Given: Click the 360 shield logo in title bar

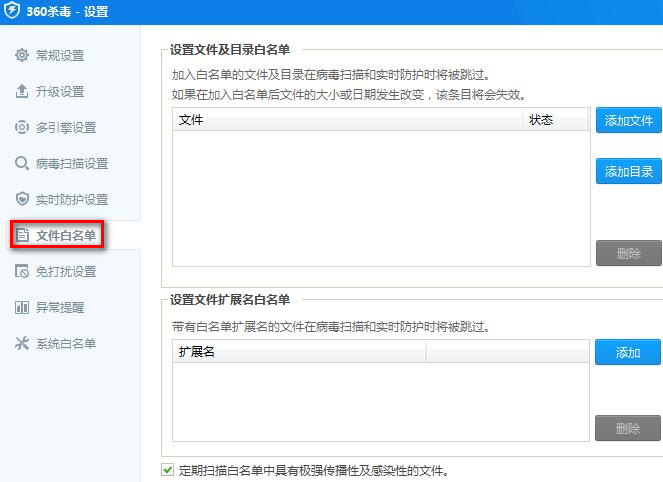Looking at the screenshot, I should [12, 10].
